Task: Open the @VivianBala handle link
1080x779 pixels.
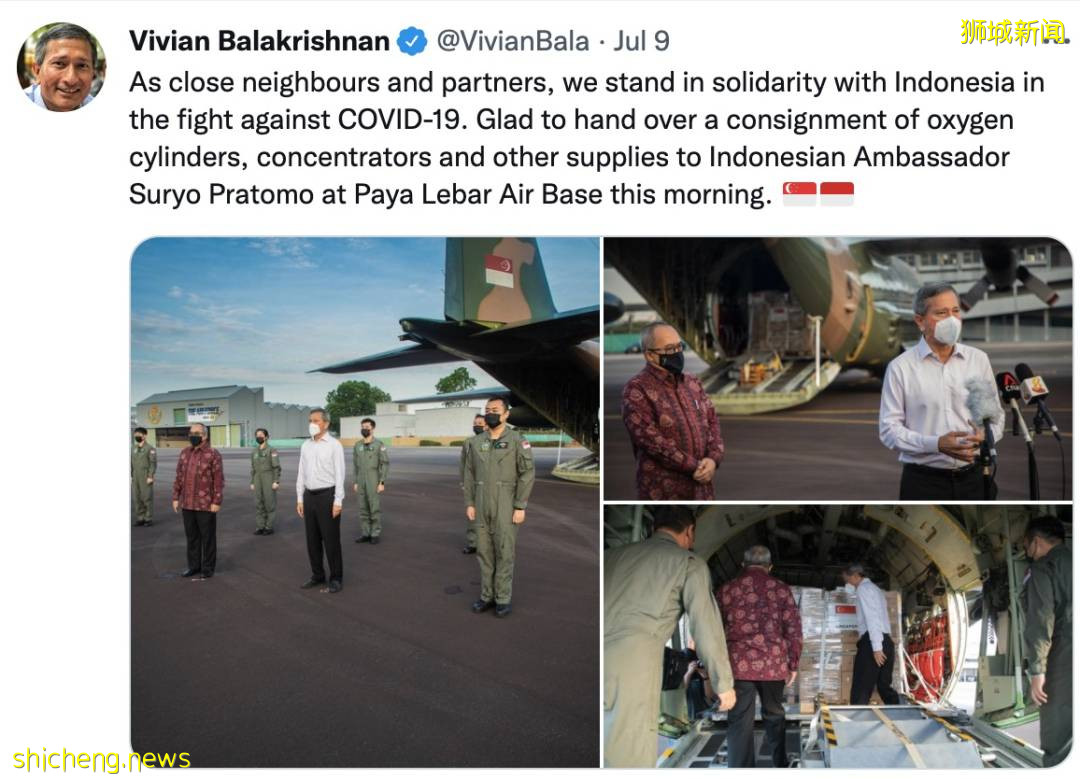Action: tap(513, 41)
